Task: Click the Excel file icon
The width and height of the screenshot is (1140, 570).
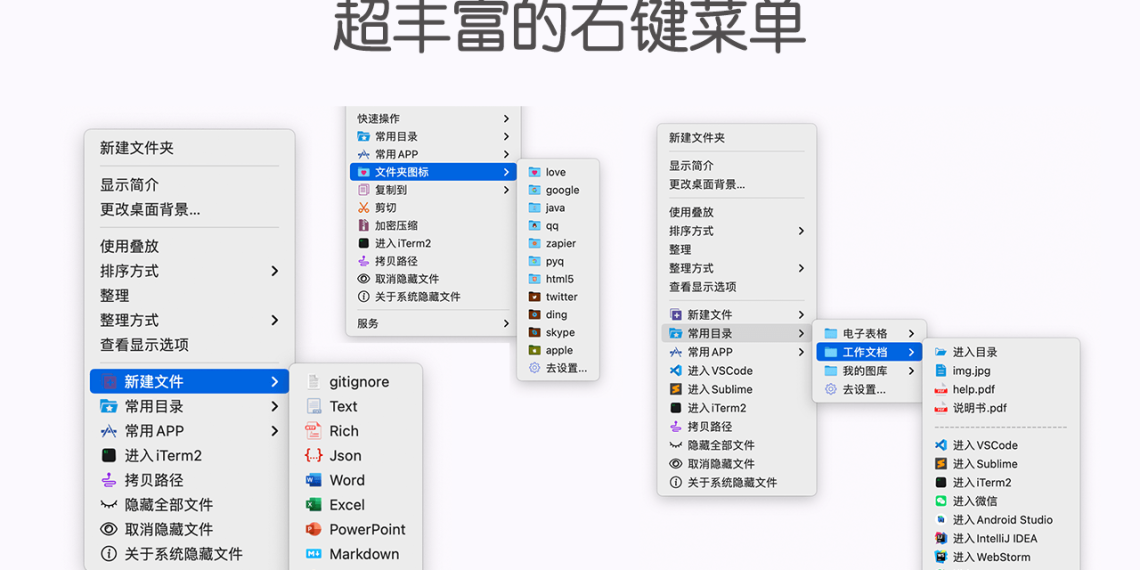Action: (x=313, y=505)
